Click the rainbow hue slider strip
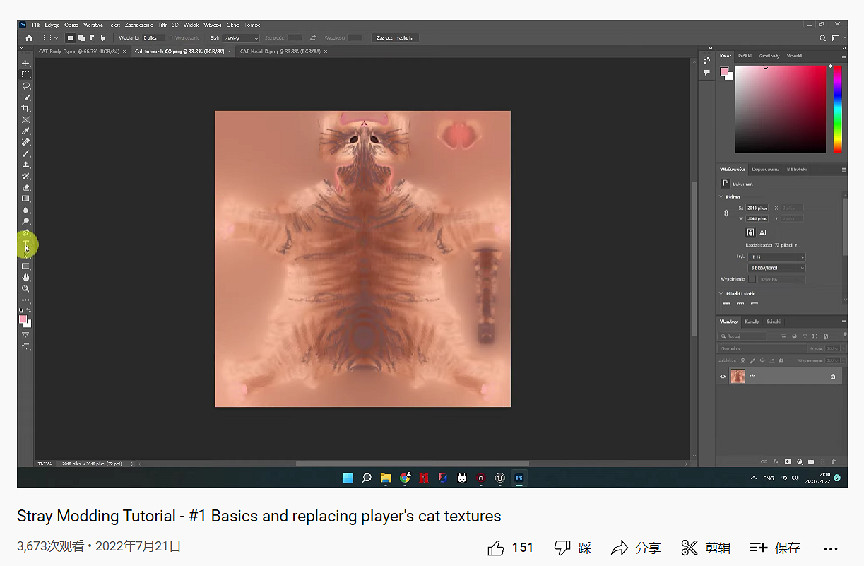This screenshot has width=864, height=566. (838, 108)
